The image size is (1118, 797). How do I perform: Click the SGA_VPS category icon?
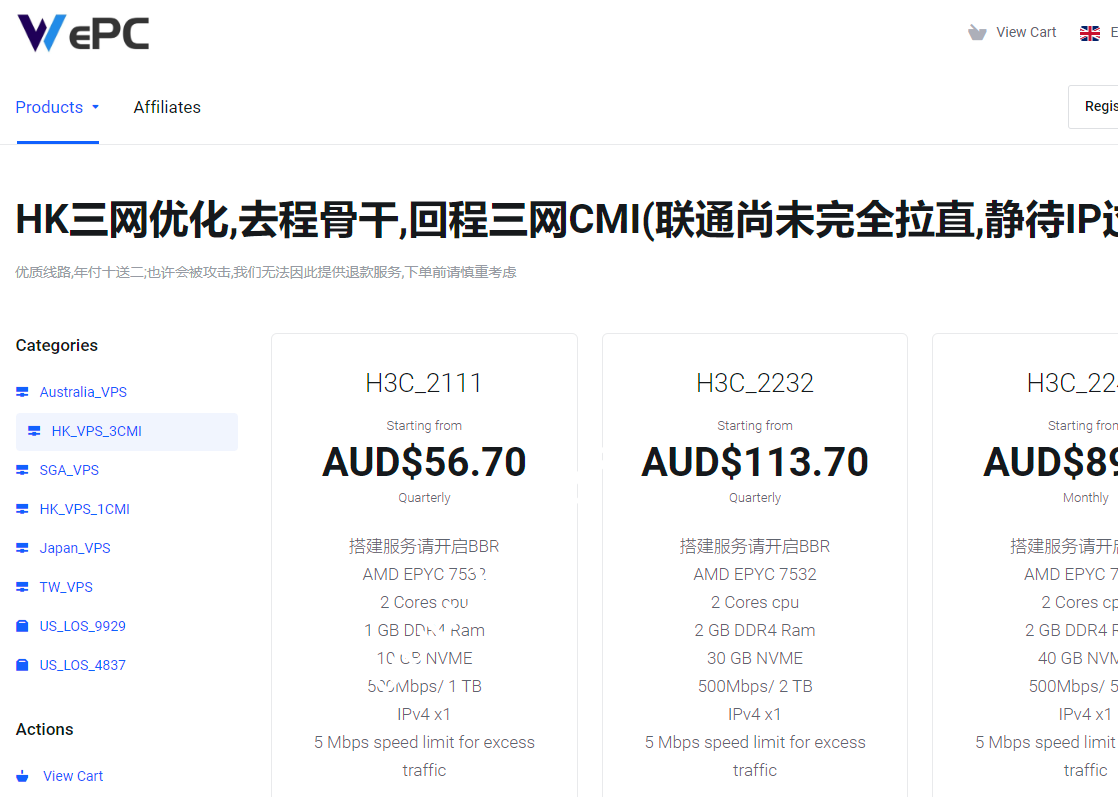click(x=22, y=469)
